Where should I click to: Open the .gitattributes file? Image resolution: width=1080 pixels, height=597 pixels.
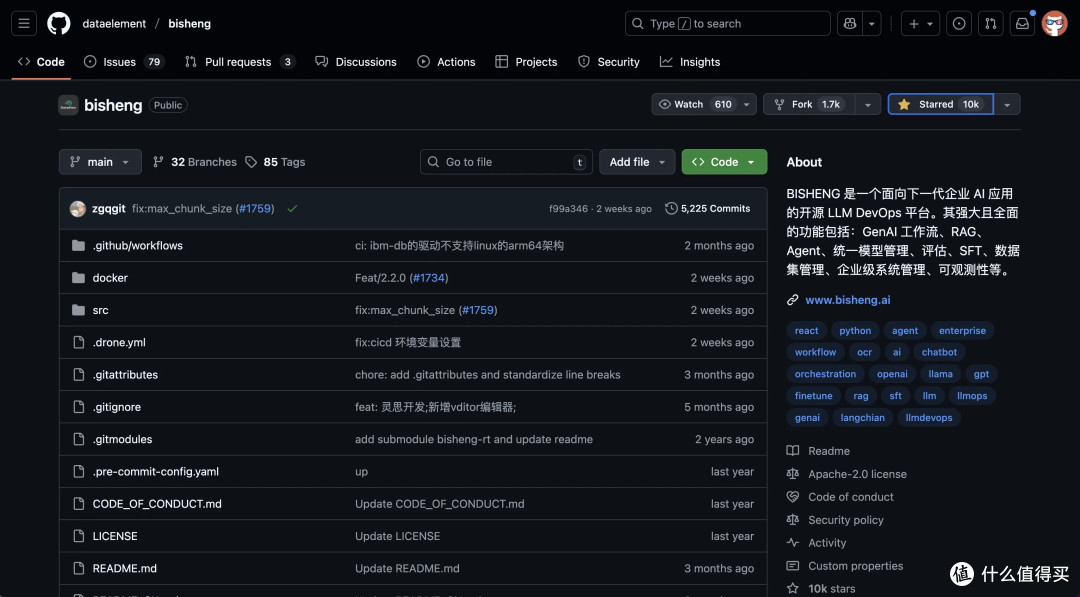(x=125, y=375)
